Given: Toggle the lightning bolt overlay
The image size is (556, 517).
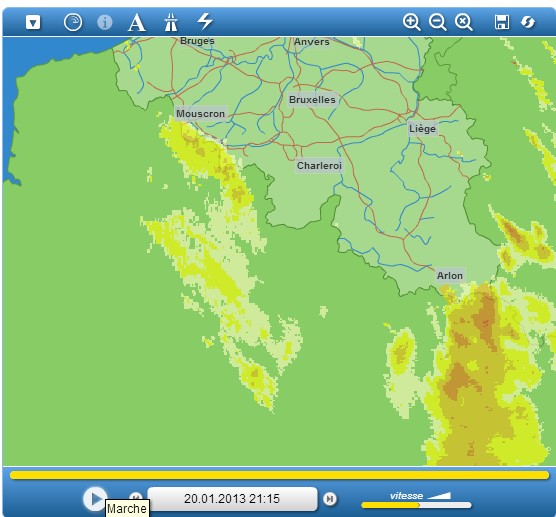Looking at the screenshot, I should tap(205, 21).
